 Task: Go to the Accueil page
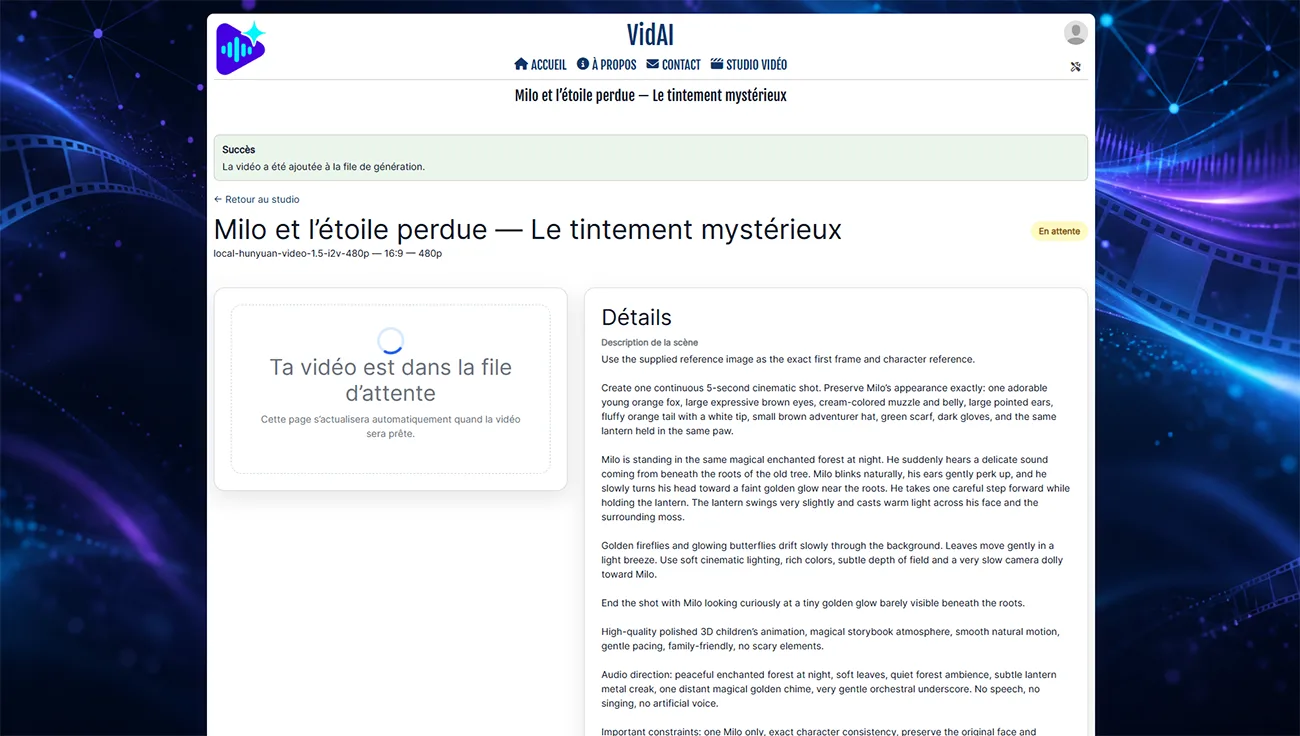[x=540, y=65]
